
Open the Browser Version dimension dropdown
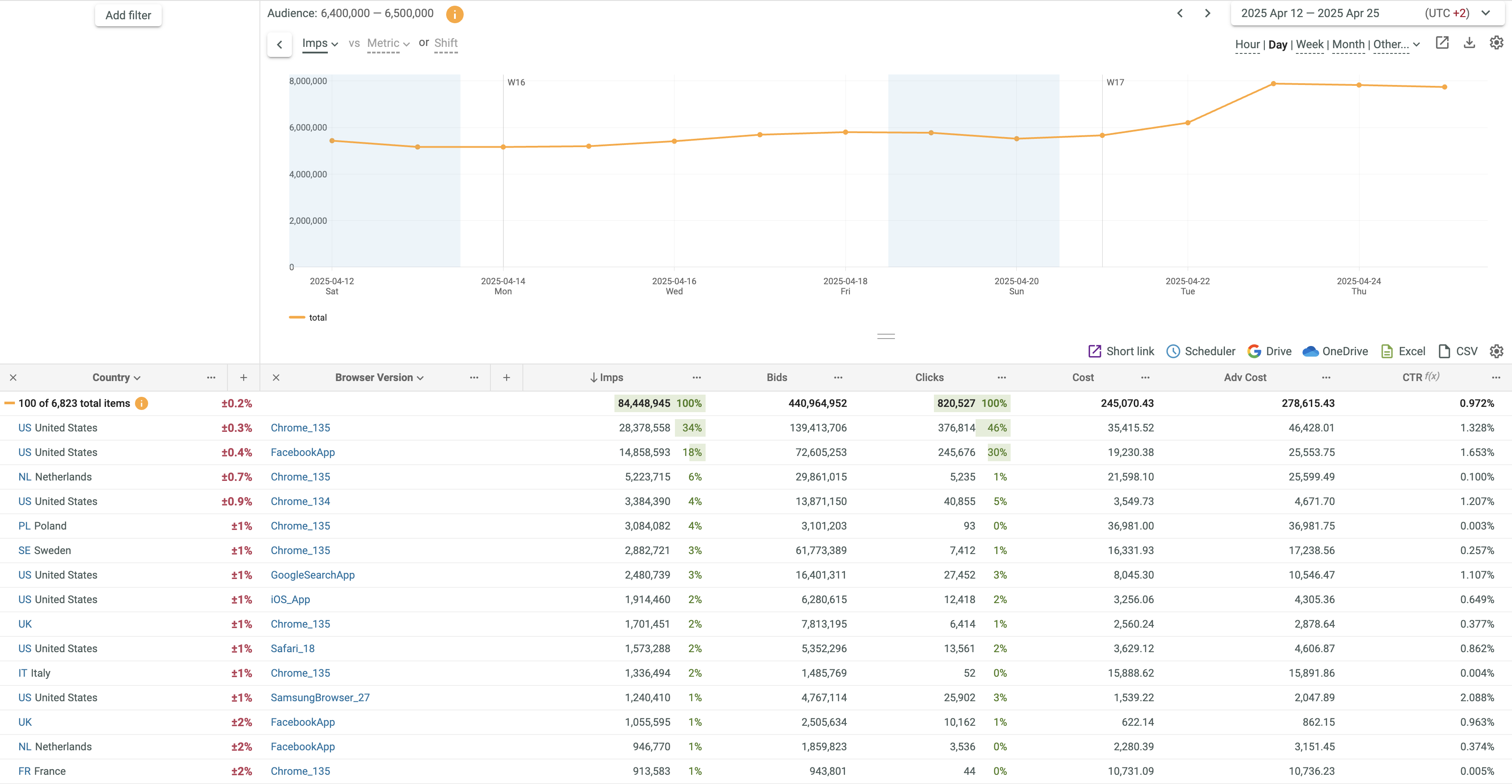[379, 378]
